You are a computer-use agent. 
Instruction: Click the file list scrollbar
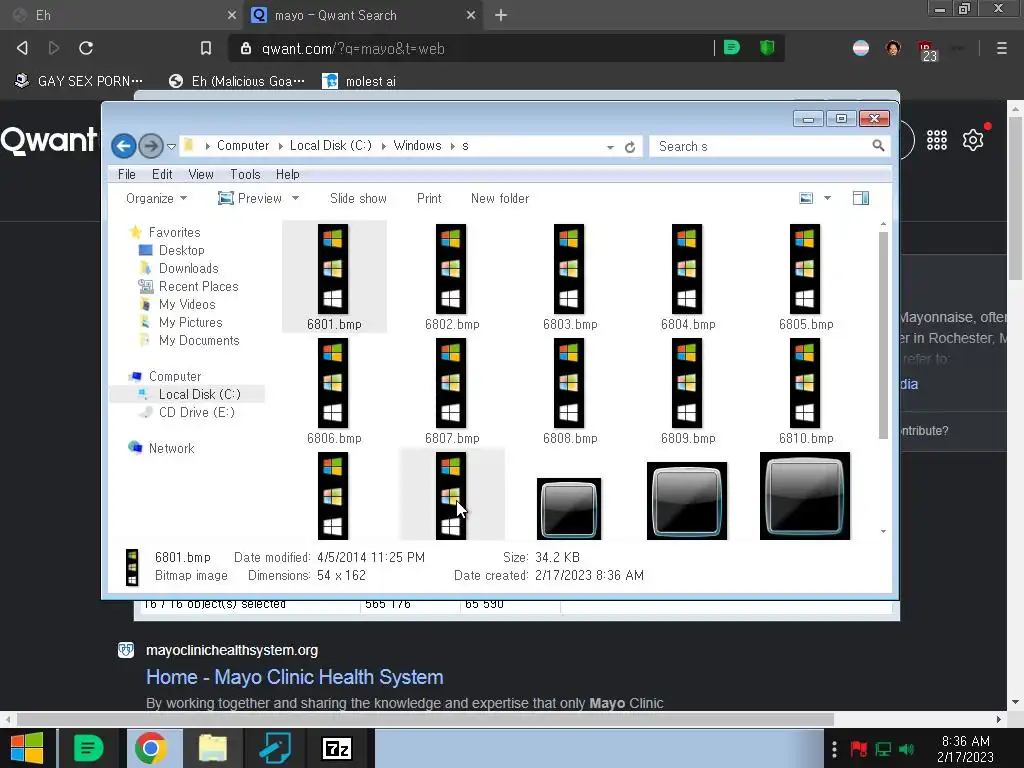[883, 334]
